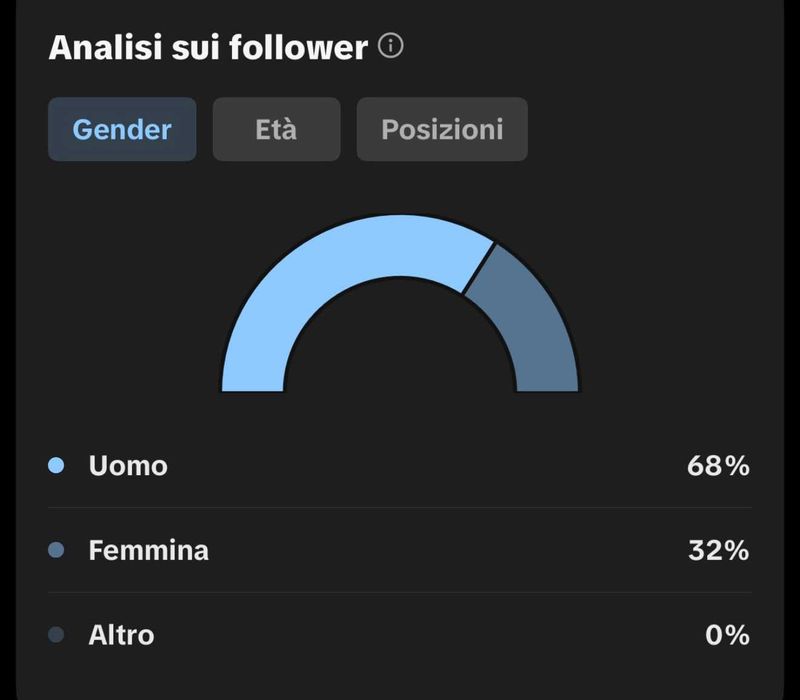Select the Femmina legend label
Screen dimensions: 800x700
pos(148,550)
